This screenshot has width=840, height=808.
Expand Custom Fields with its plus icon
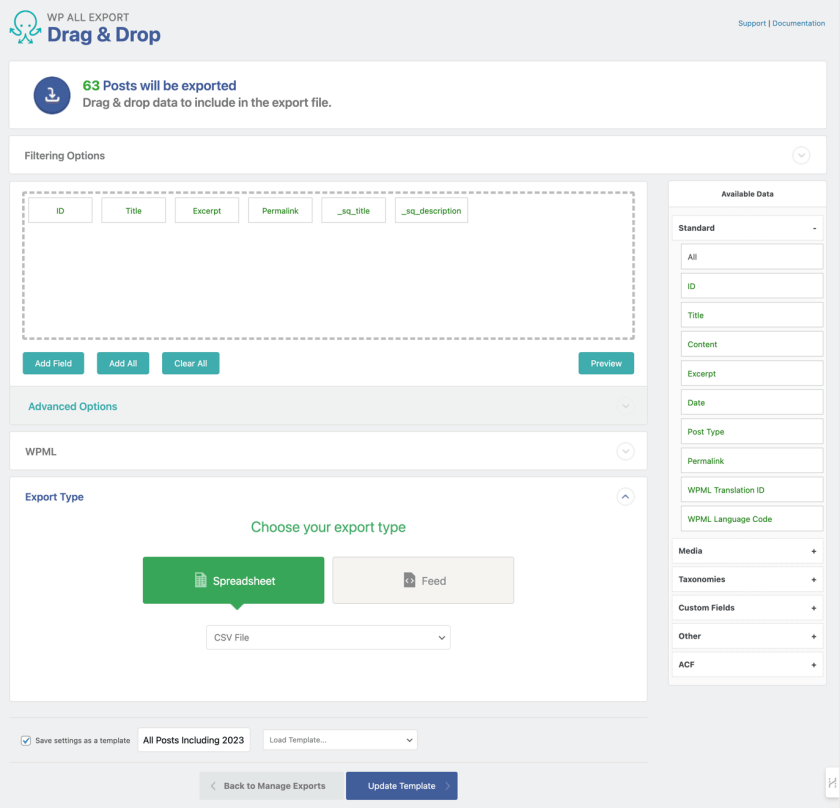pyautogui.click(x=813, y=608)
